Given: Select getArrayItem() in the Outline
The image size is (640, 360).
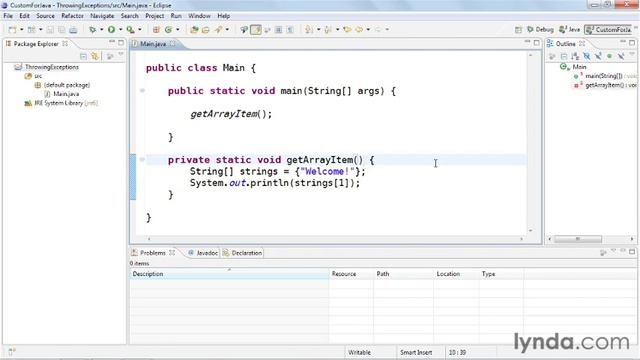Looking at the screenshot, I should tap(606, 85).
